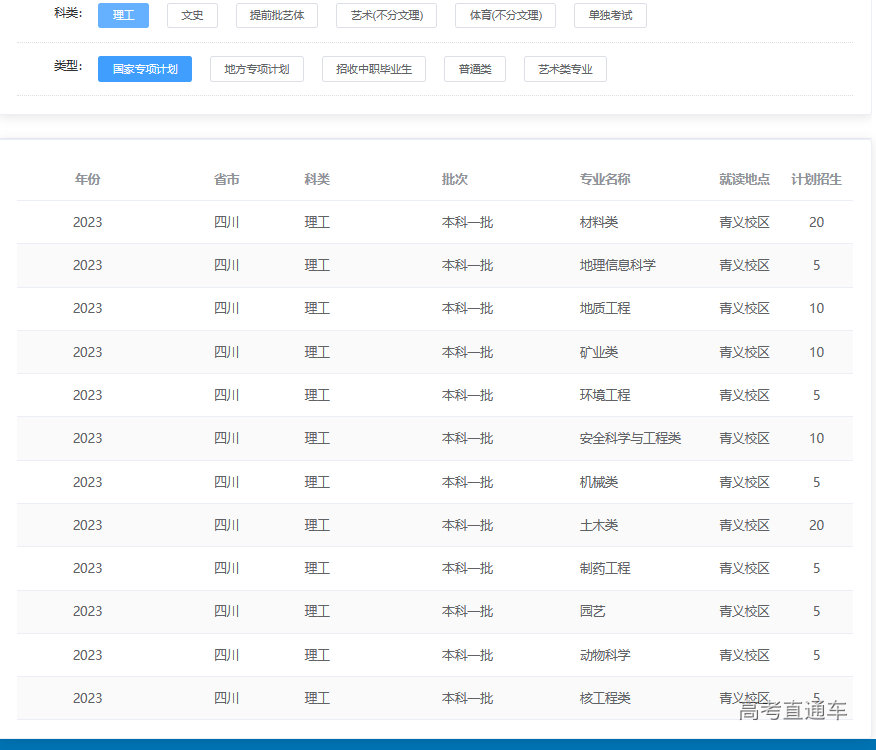Click the 动物科学 major entry

click(x=605, y=655)
